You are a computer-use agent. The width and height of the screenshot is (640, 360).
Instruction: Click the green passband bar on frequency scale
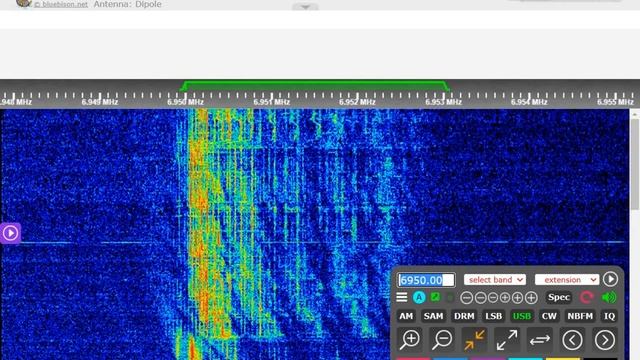tap(315, 85)
